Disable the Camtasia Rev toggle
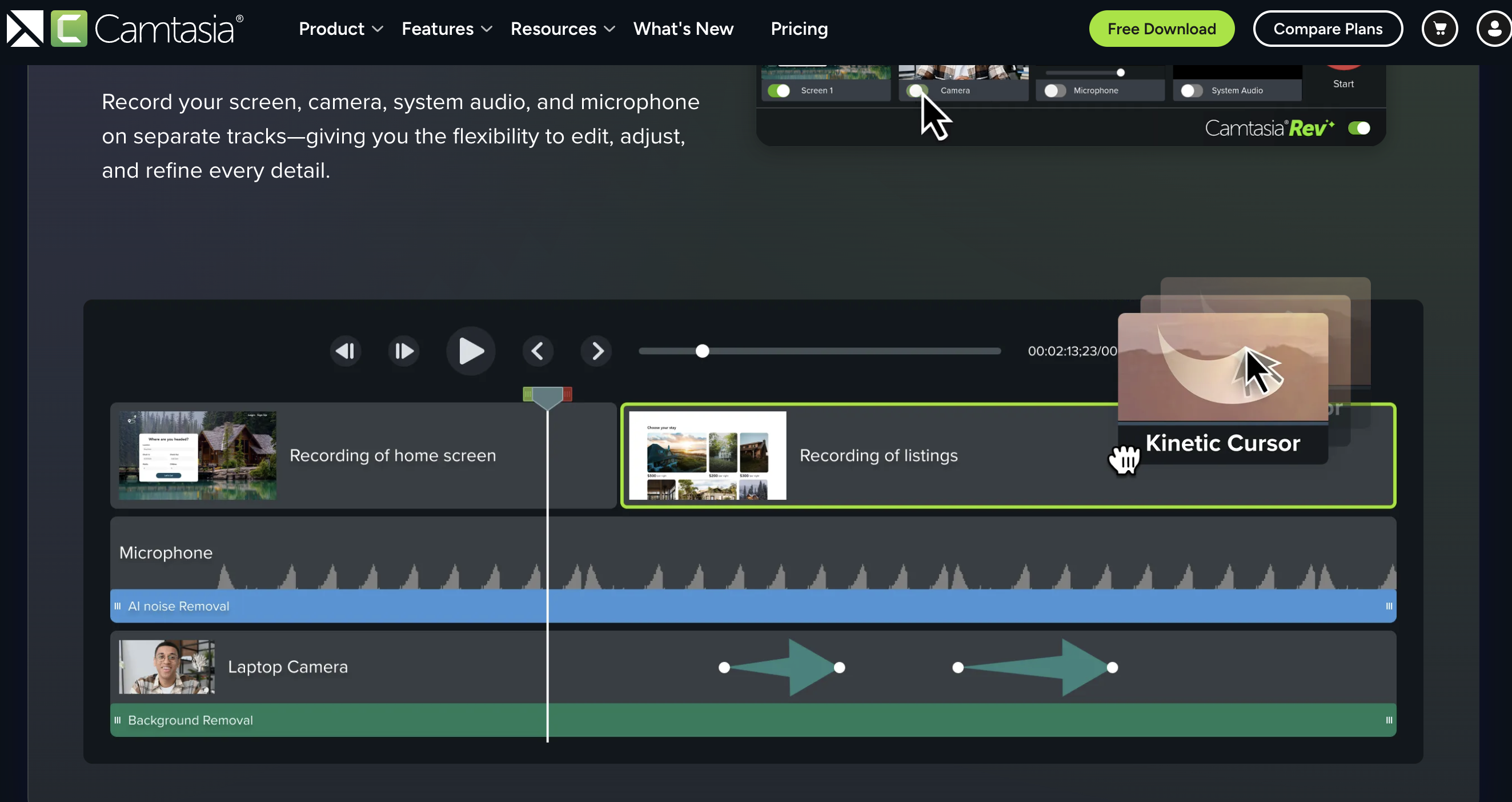Viewport: 1512px width, 802px height. click(x=1360, y=127)
